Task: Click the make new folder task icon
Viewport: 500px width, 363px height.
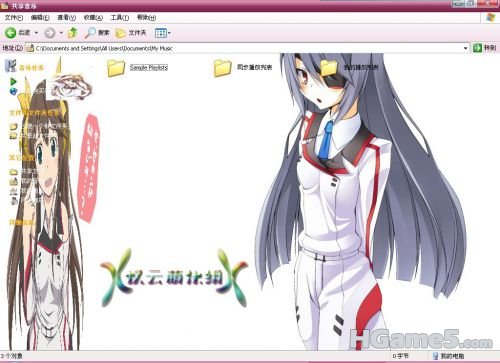Action: tap(13, 127)
